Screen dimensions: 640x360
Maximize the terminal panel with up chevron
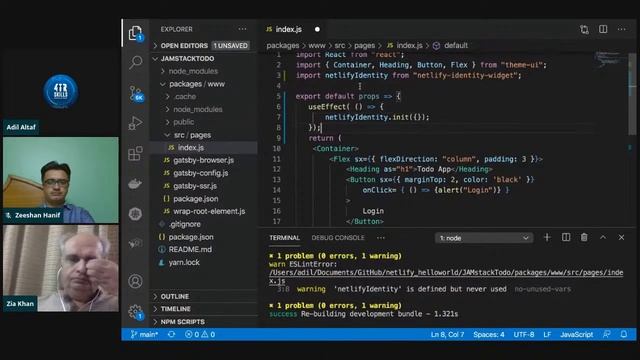pos(603,238)
